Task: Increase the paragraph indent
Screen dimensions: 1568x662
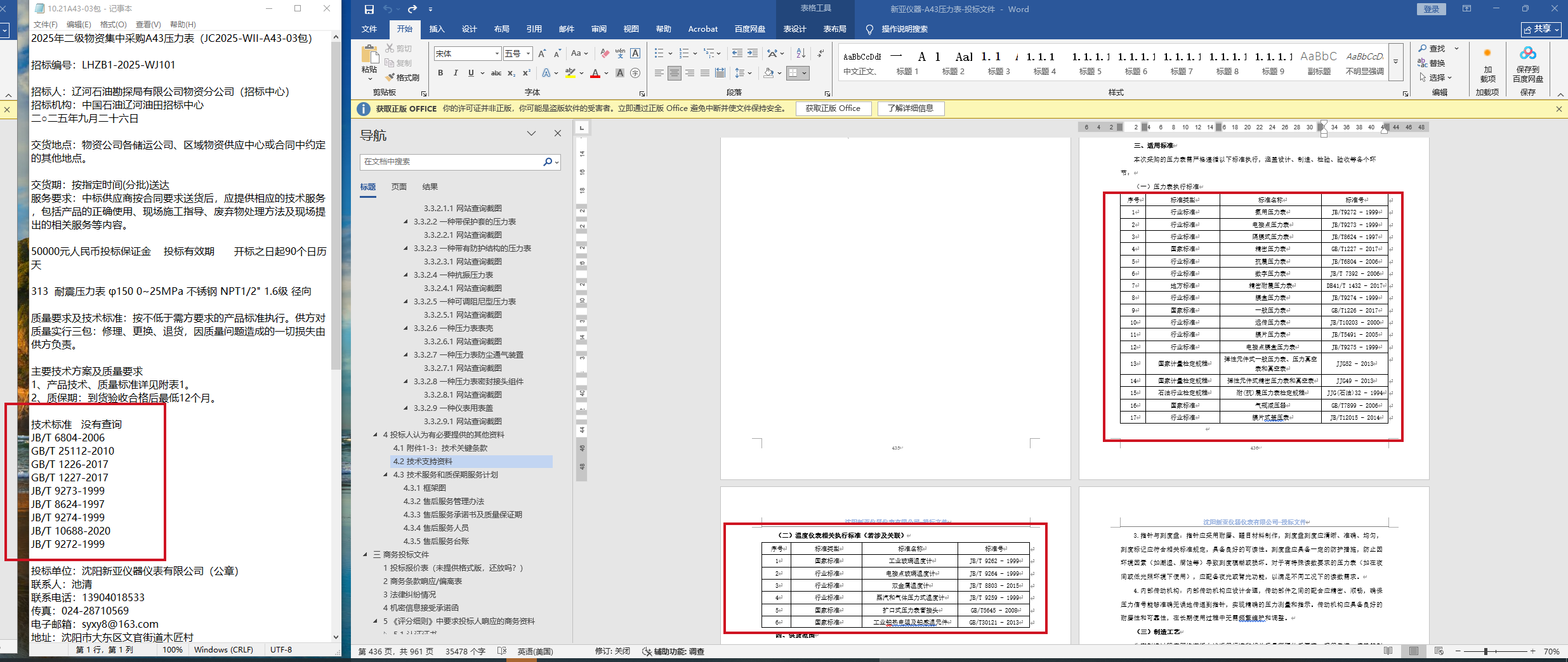Action: [x=752, y=53]
